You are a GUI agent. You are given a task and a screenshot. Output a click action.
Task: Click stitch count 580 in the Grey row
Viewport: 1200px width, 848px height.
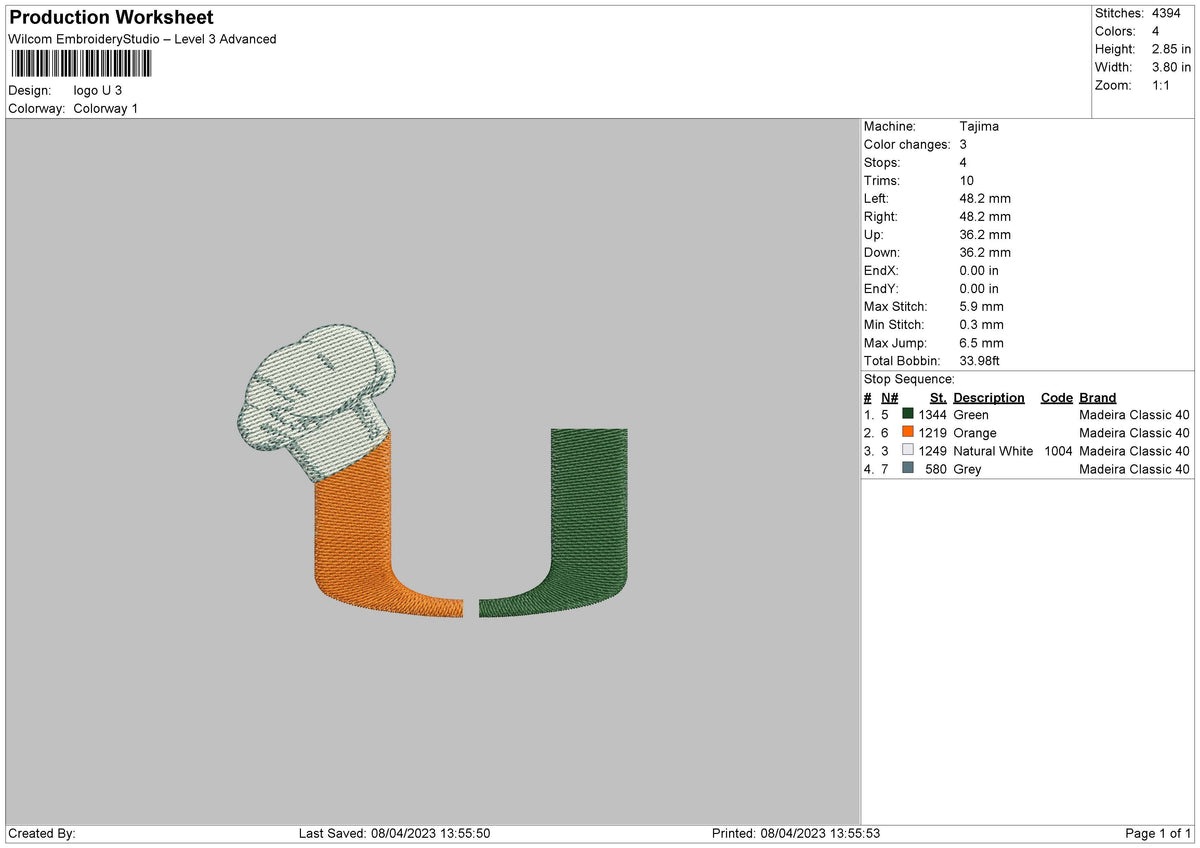pos(936,468)
